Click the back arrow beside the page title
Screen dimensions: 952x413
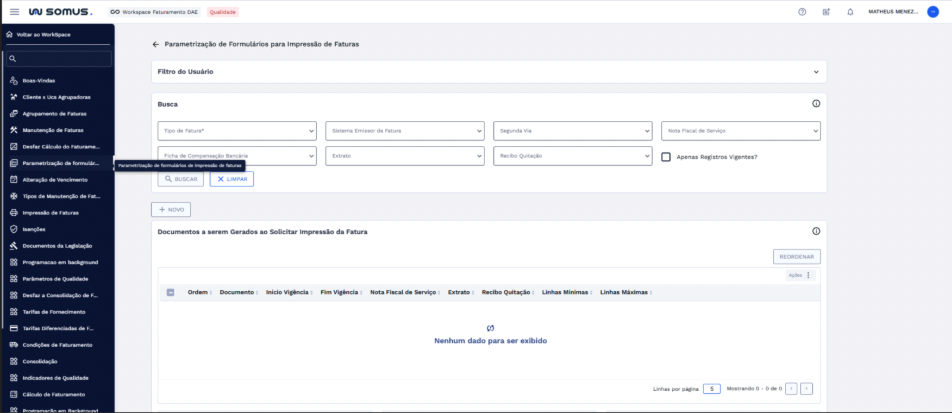[x=155, y=45]
